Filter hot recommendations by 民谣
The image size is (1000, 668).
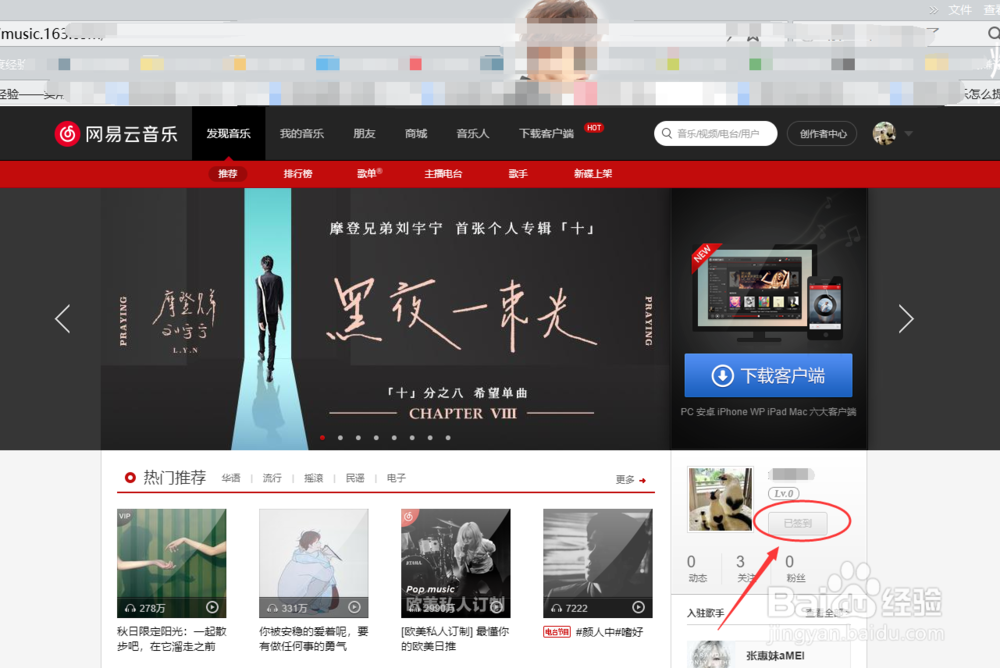[355, 479]
